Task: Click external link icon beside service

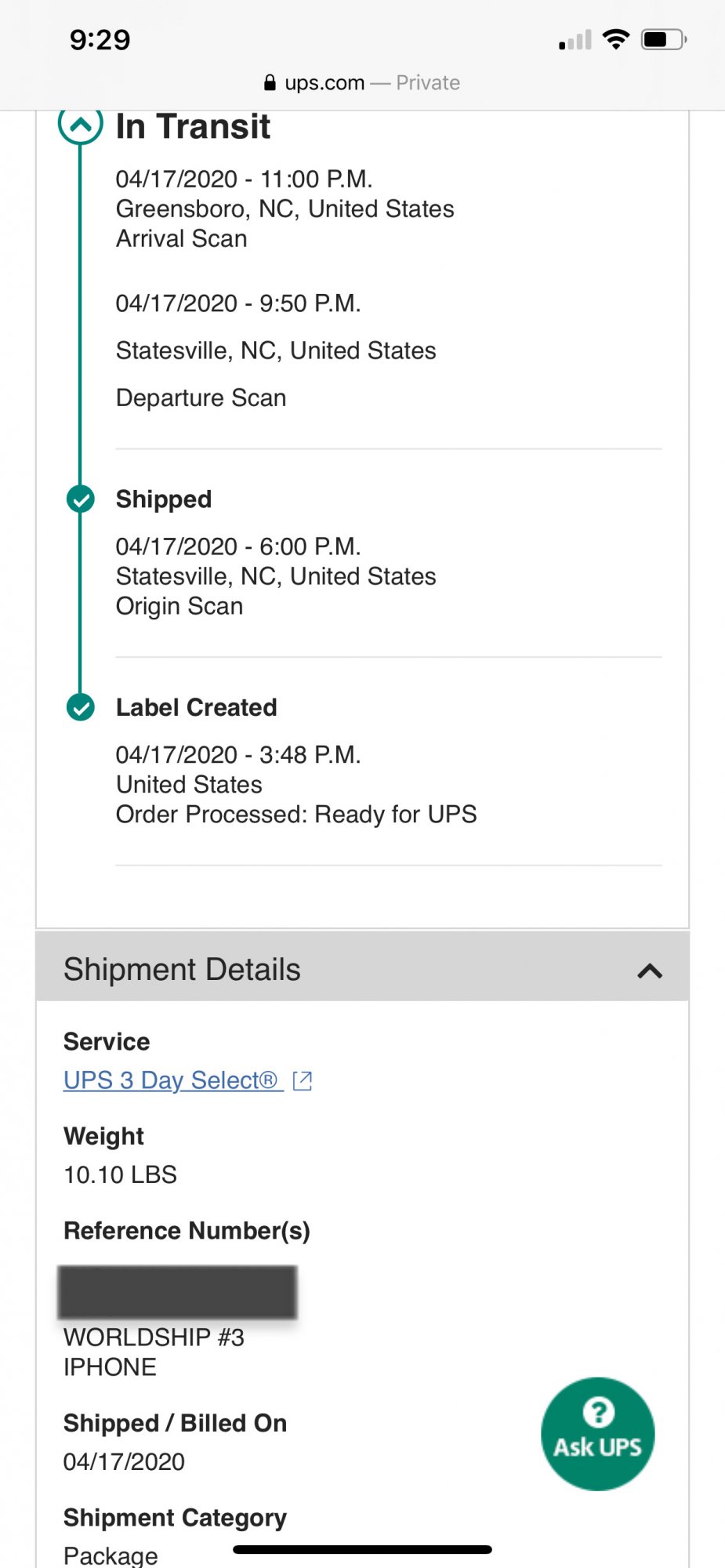Action: pyautogui.click(x=303, y=1081)
